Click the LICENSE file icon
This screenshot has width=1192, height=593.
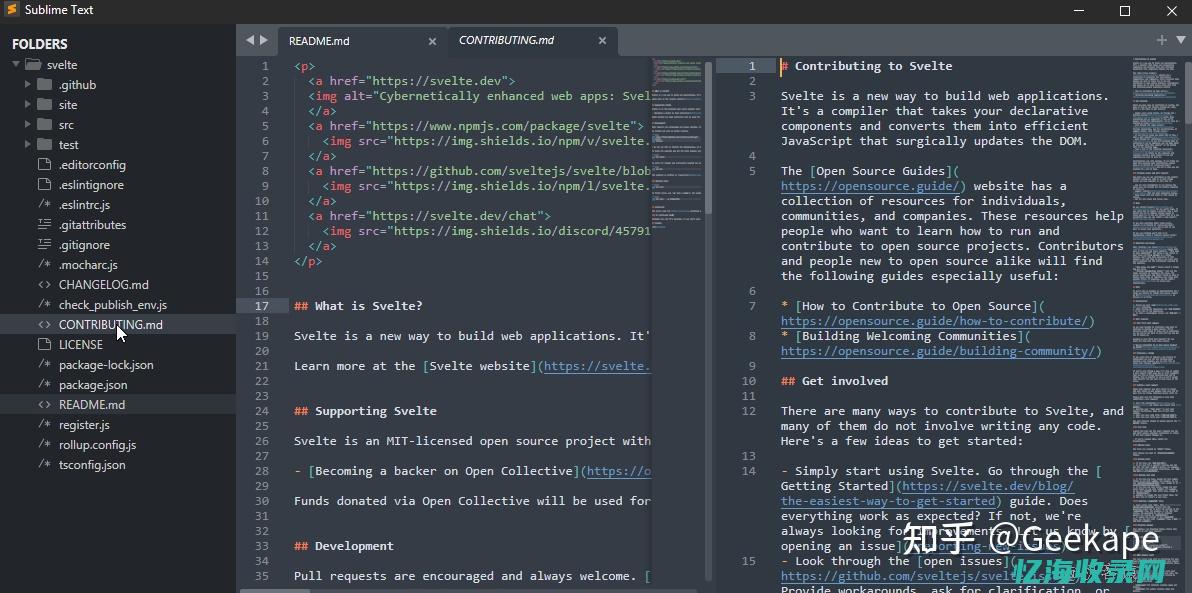[x=44, y=344]
